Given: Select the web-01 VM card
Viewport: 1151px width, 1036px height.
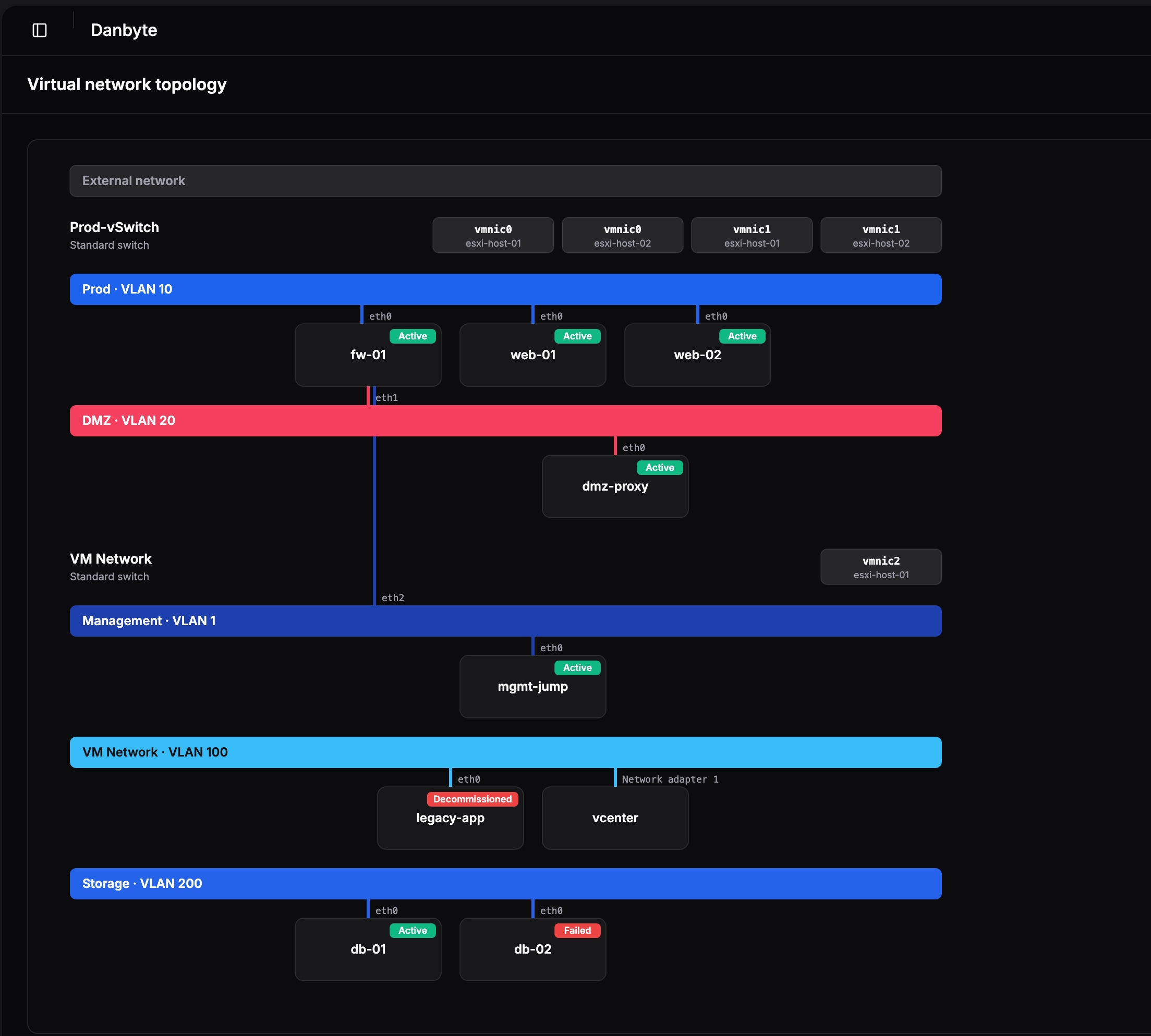Looking at the screenshot, I should pyautogui.click(x=533, y=355).
